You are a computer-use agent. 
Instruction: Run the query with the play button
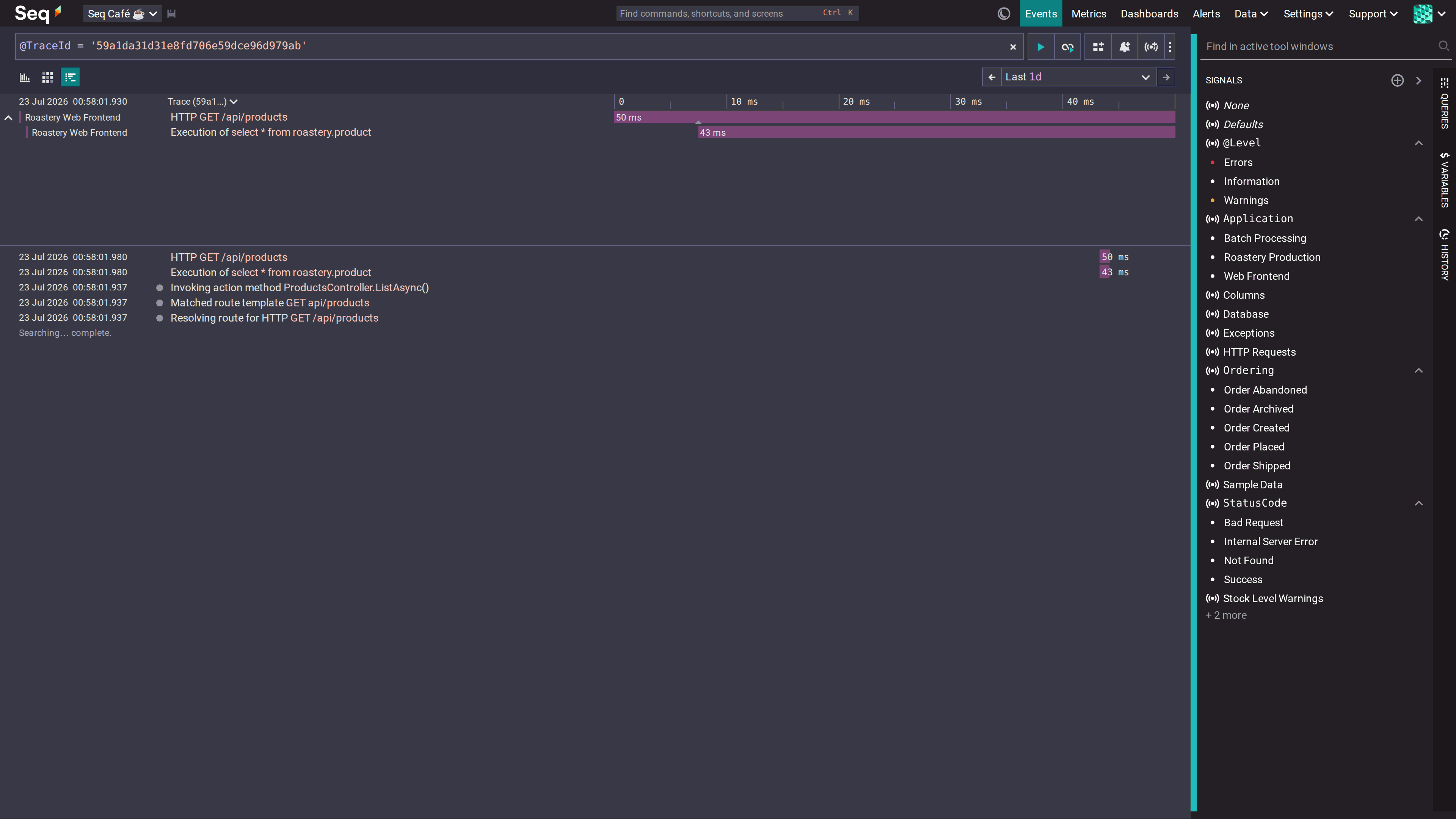[1040, 47]
